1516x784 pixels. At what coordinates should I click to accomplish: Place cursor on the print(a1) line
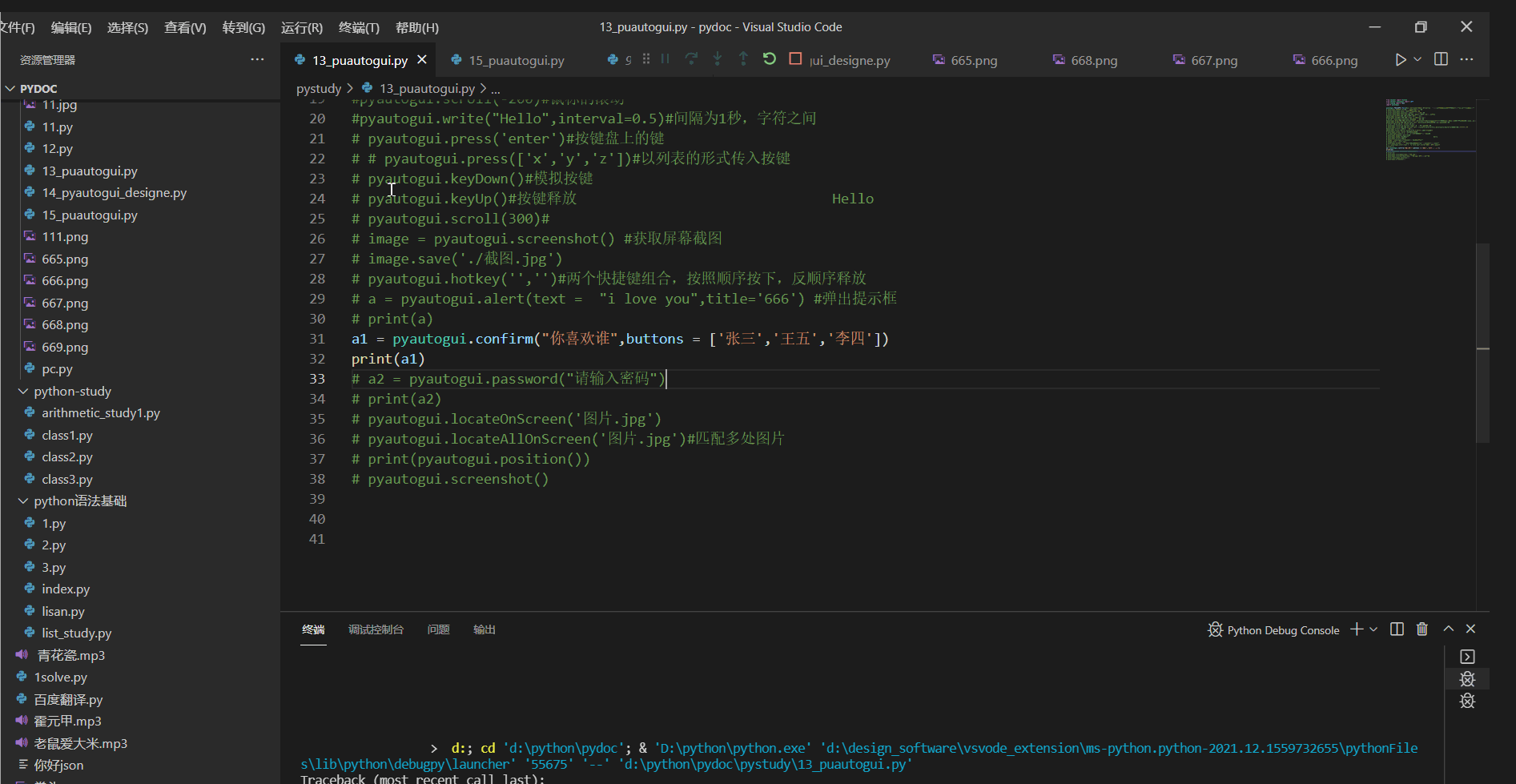coord(388,359)
